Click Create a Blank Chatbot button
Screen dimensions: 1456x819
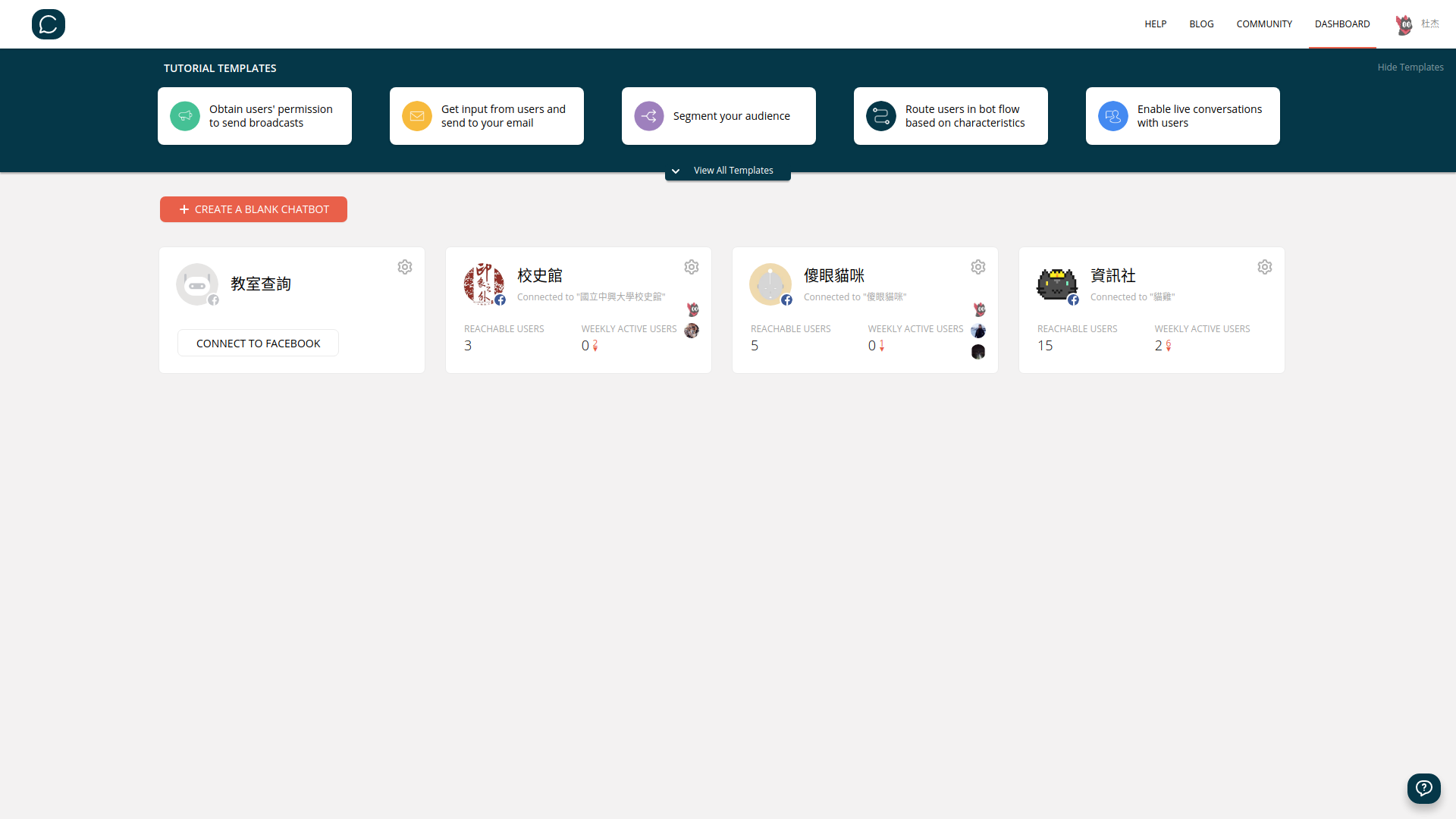point(253,209)
